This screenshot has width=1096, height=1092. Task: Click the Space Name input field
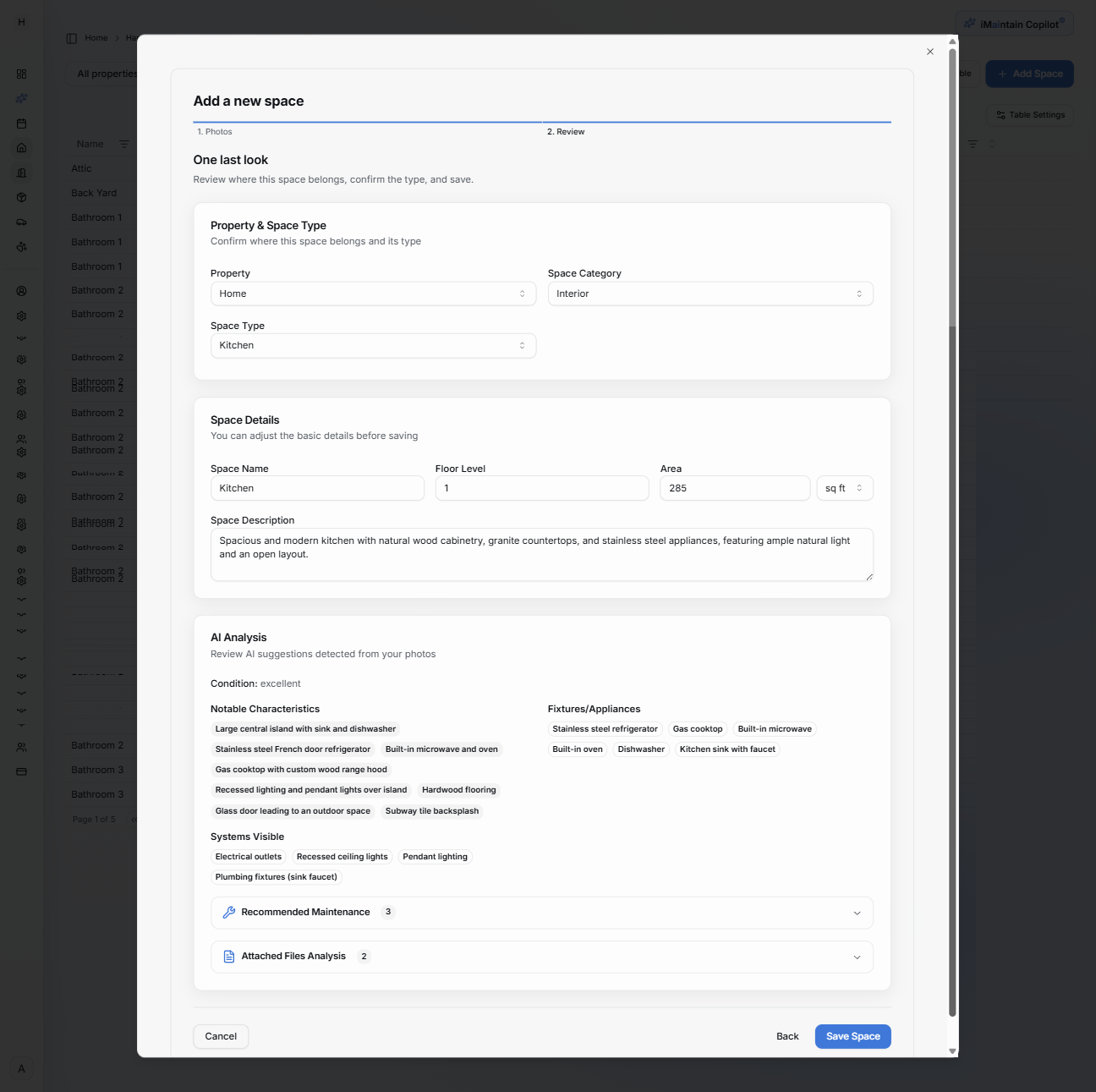317,488
